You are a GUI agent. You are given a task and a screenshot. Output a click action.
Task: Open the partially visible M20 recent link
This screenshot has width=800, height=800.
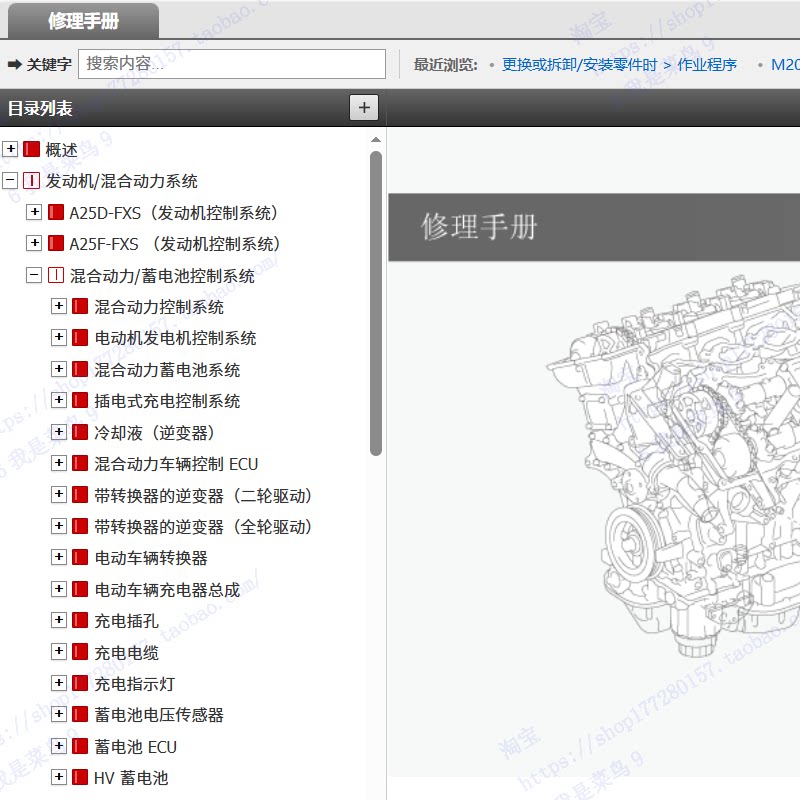click(785, 65)
